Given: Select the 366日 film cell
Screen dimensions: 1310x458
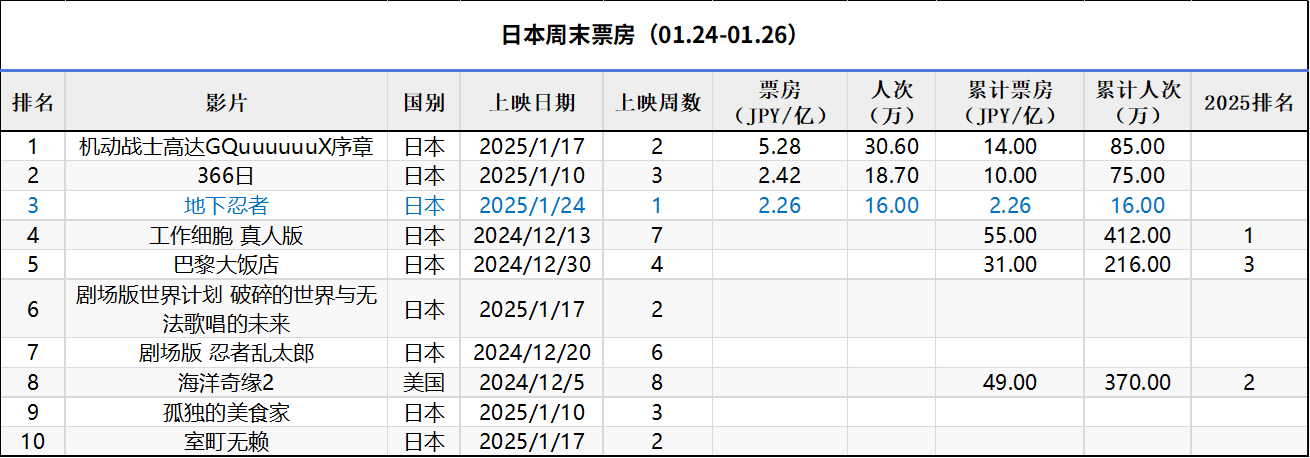Looking at the screenshot, I should [x=226, y=176].
